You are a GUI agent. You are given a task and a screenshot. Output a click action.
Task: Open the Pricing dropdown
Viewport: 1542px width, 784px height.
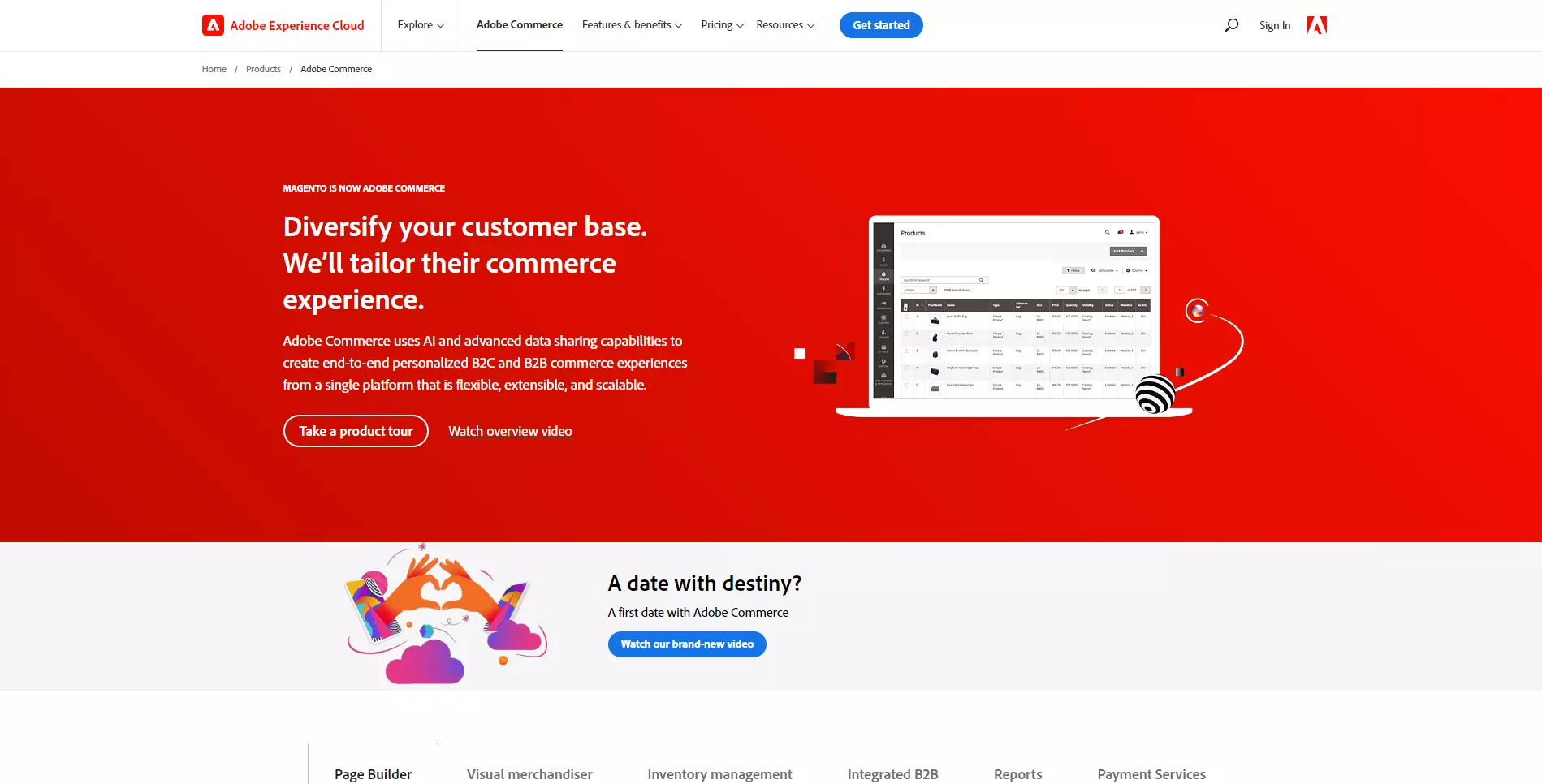(x=721, y=25)
